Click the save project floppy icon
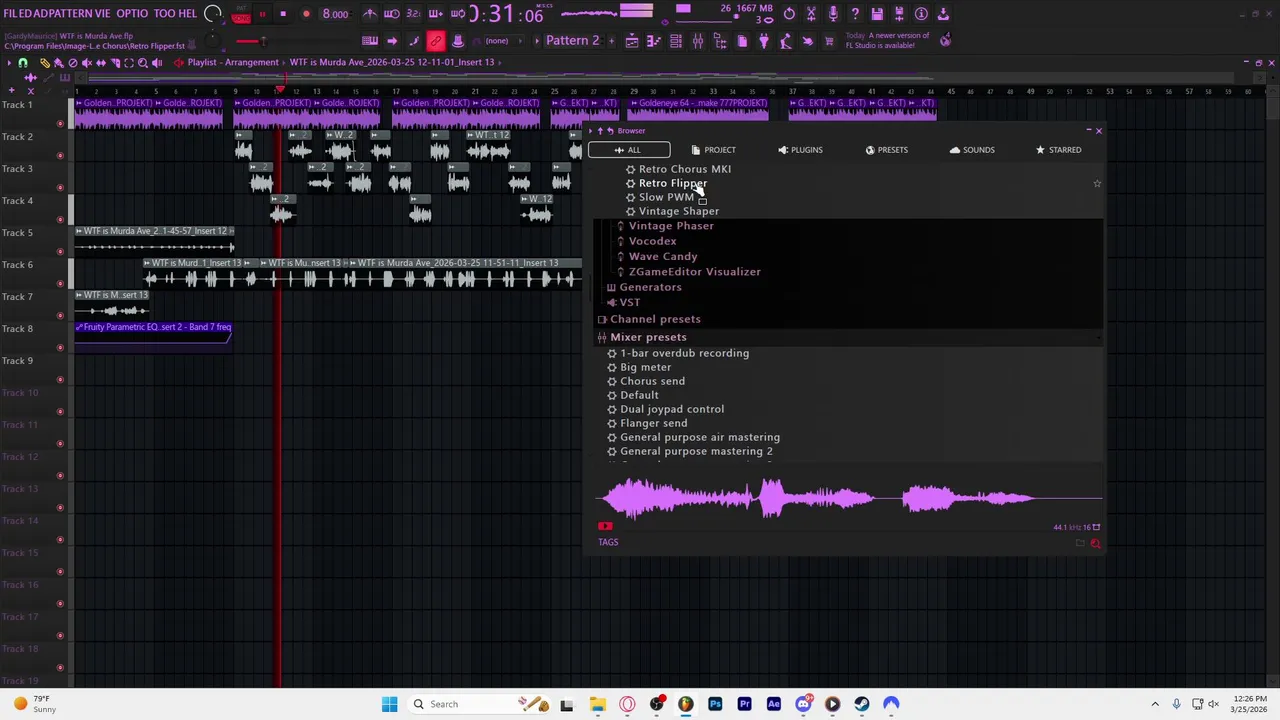This screenshot has width=1280, height=720. [877, 14]
